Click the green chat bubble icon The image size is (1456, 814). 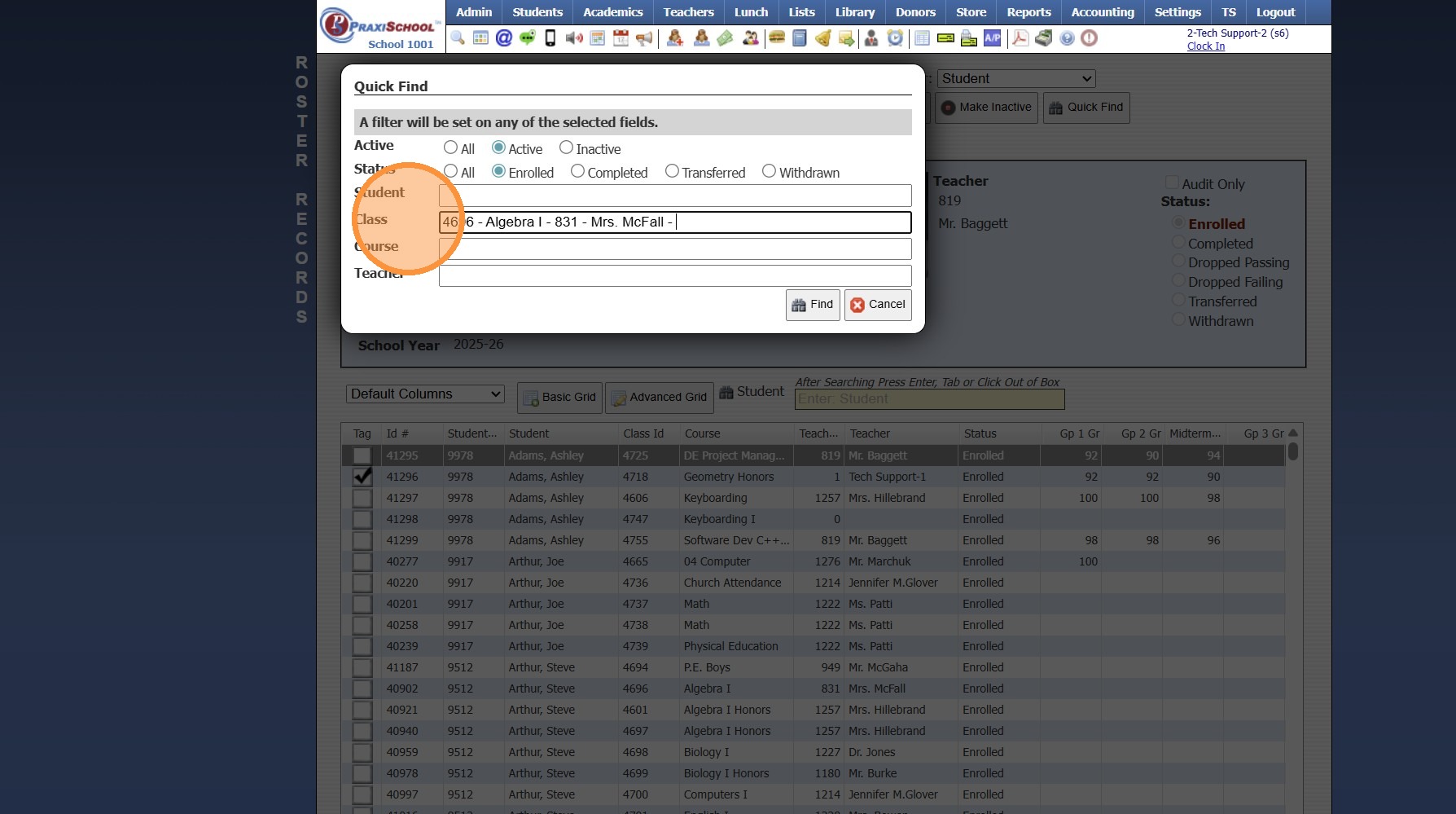(528, 38)
